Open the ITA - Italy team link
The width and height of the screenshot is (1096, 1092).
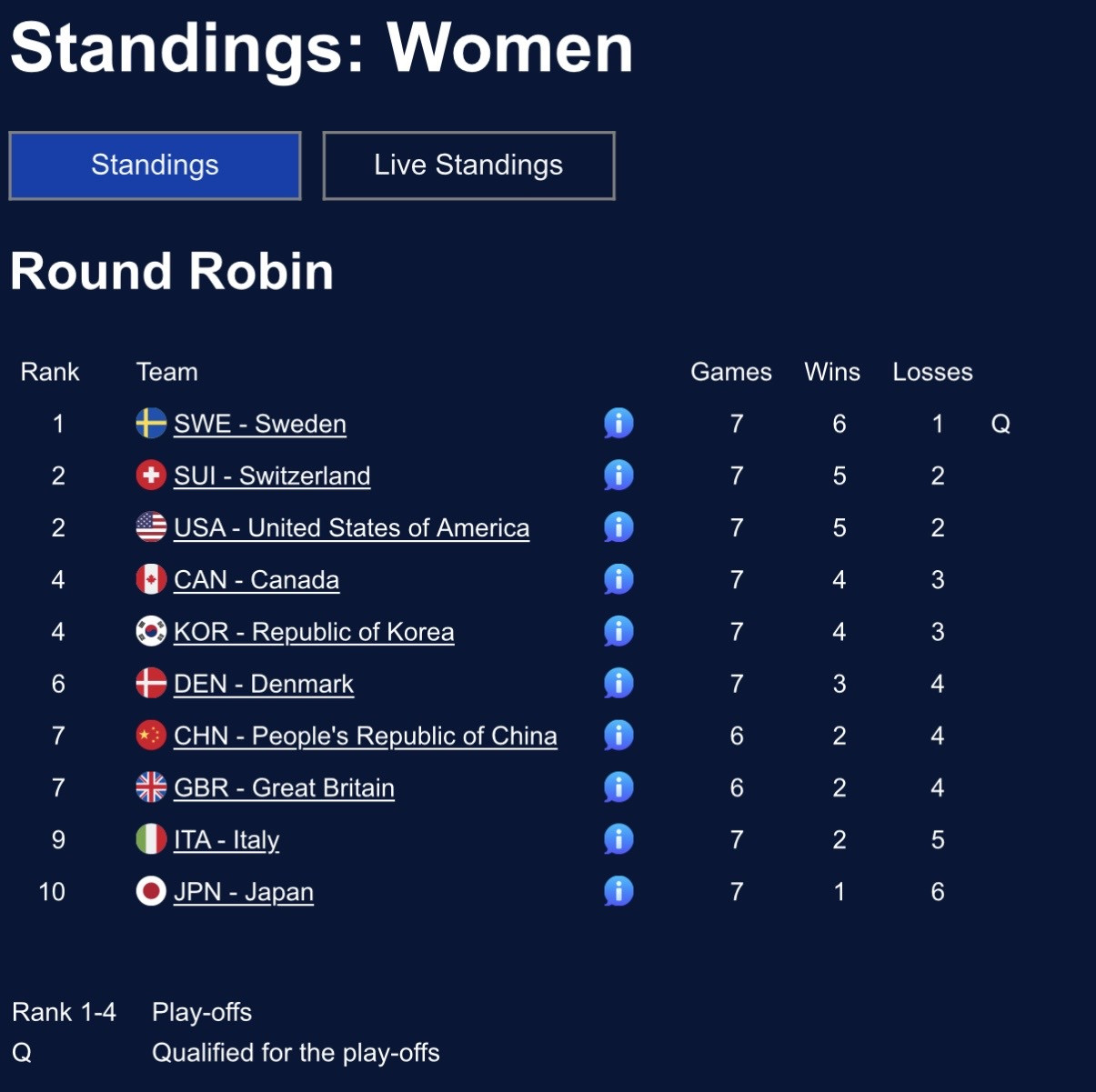click(226, 840)
